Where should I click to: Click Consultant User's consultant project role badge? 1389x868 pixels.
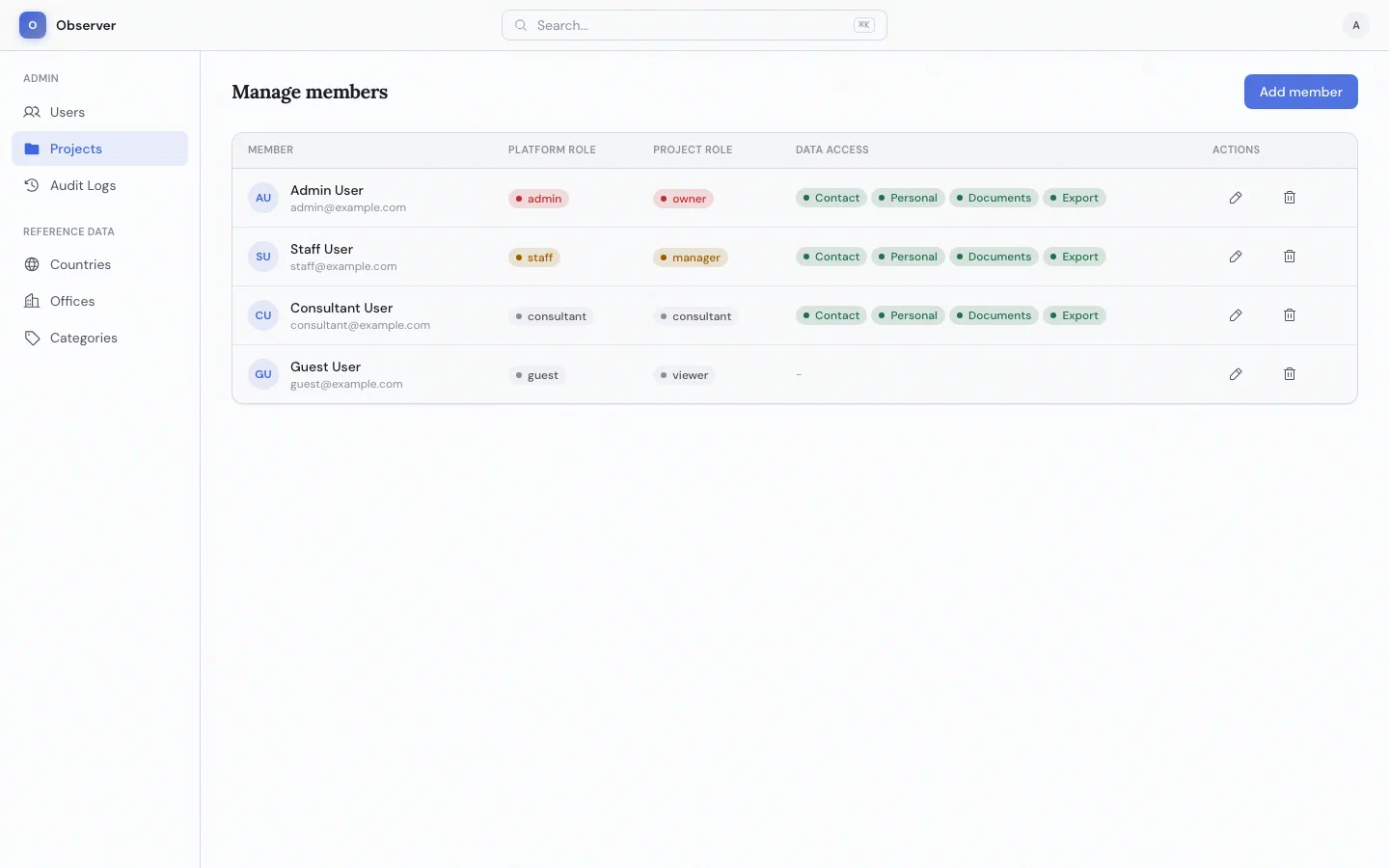coord(695,316)
